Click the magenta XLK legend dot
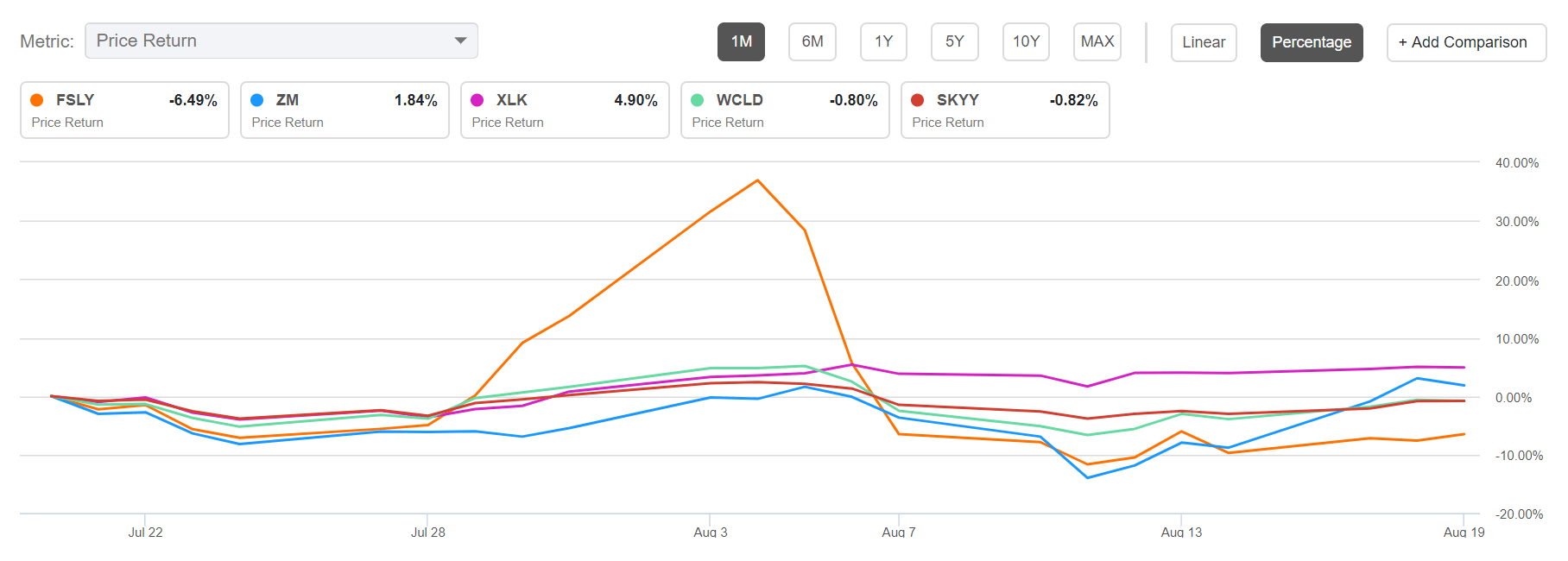Viewport: 1568px width, 561px height. tap(477, 100)
